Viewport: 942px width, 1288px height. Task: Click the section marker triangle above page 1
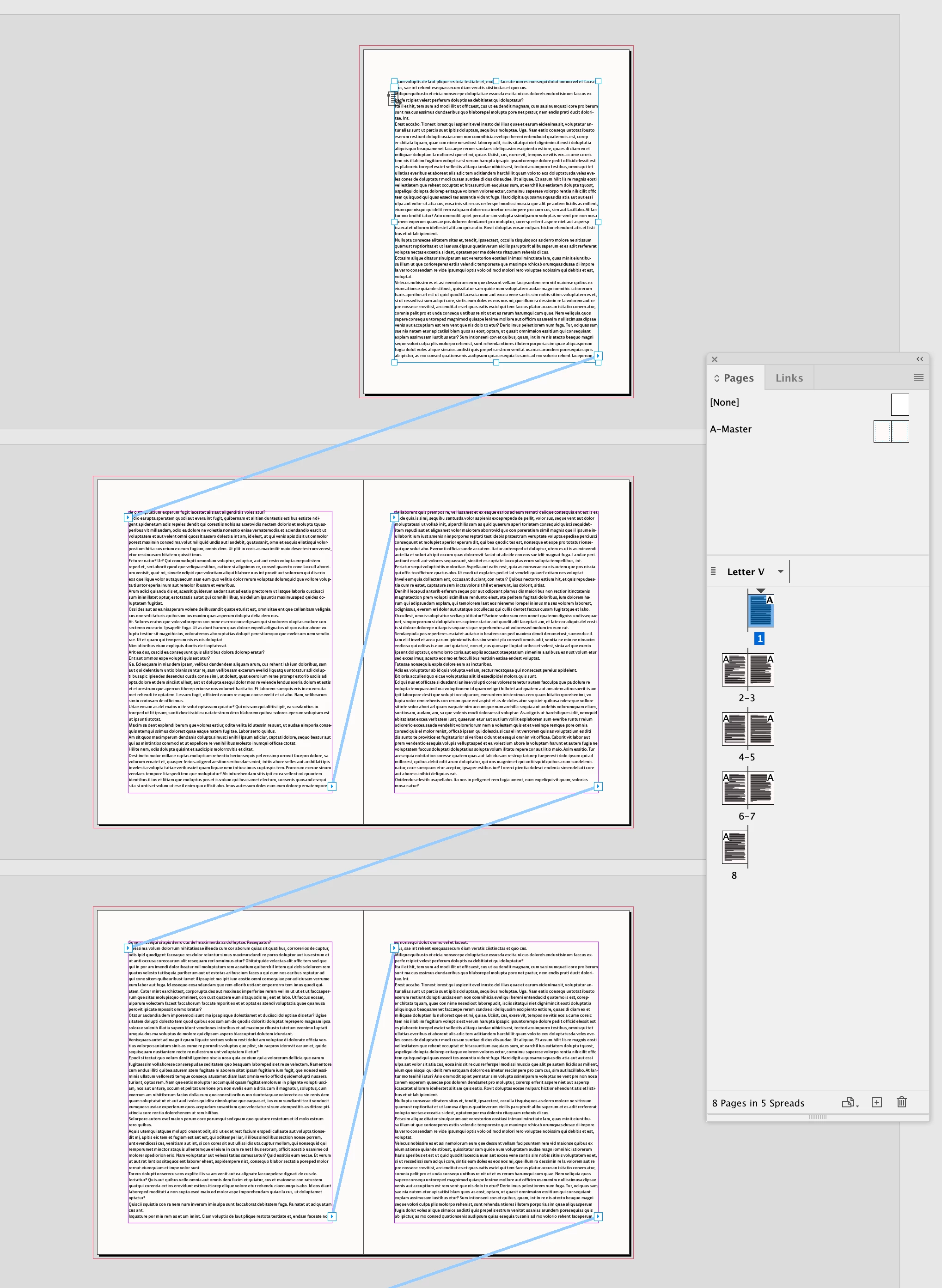coord(761,591)
